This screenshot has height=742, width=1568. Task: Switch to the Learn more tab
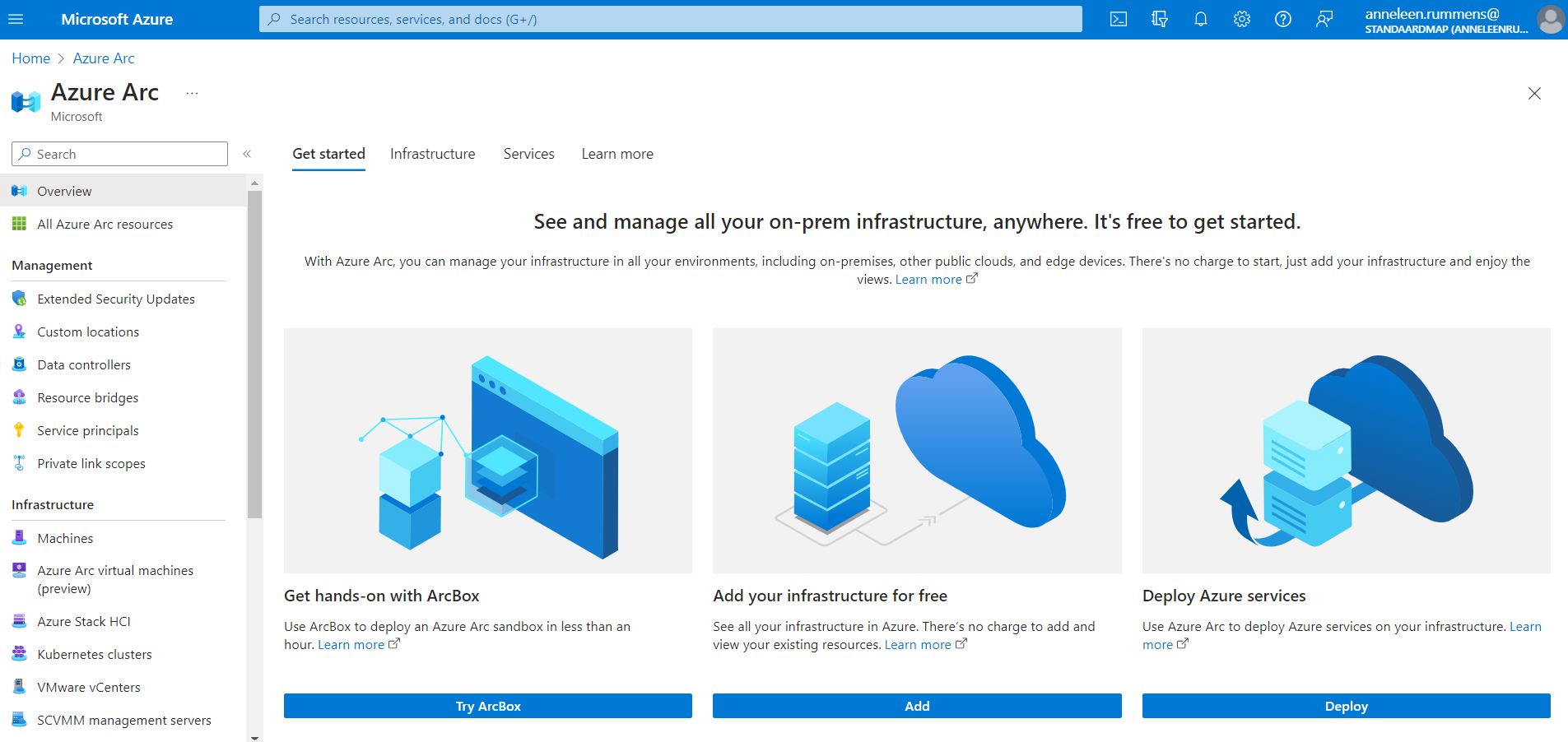point(617,154)
